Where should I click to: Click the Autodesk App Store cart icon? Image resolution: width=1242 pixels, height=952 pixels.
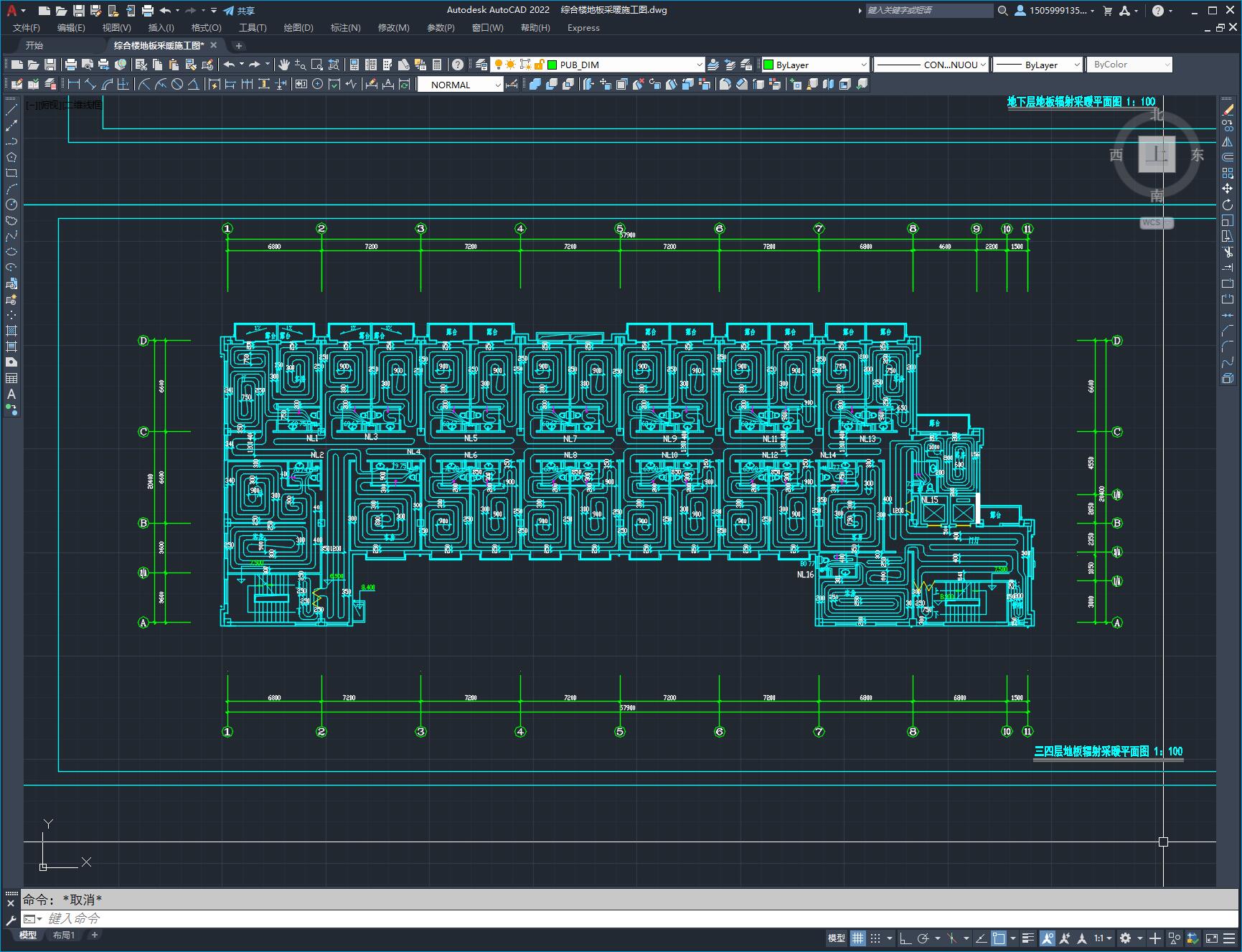pyautogui.click(x=1107, y=11)
